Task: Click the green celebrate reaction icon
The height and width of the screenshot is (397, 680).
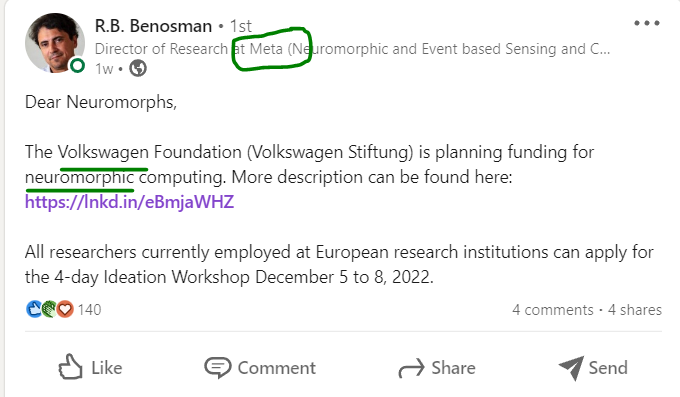Action: pyautogui.click(x=49, y=309)
